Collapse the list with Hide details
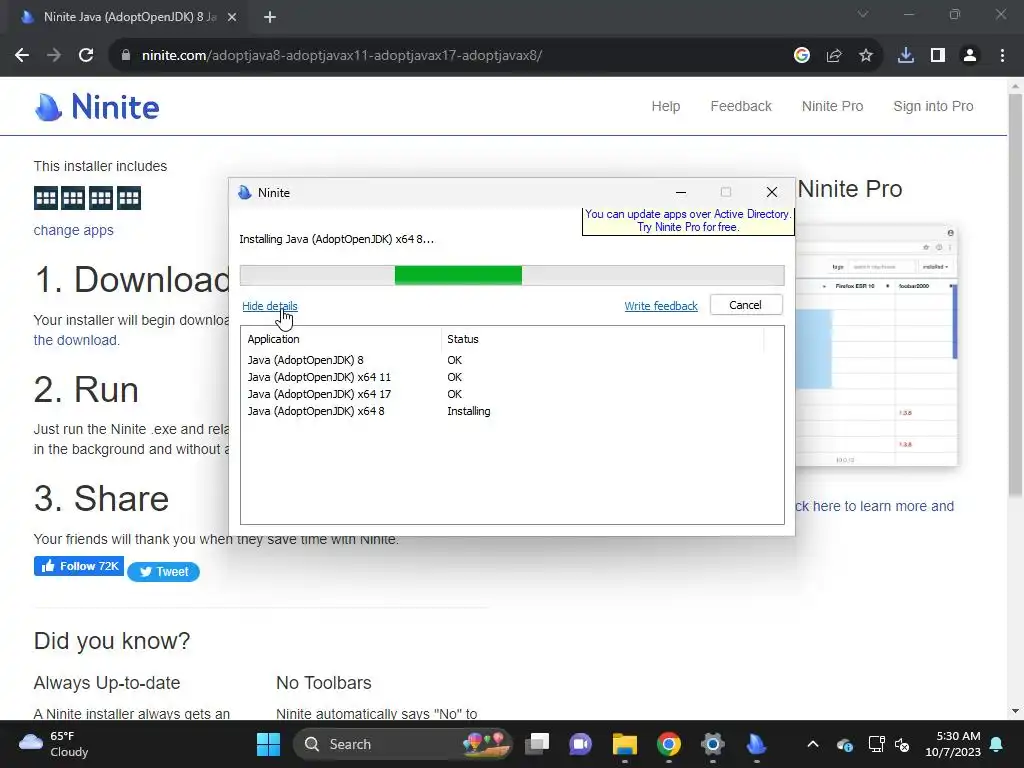Image resolution: width=1024 pixels, height=768 pixels. (x=270, y=306)
